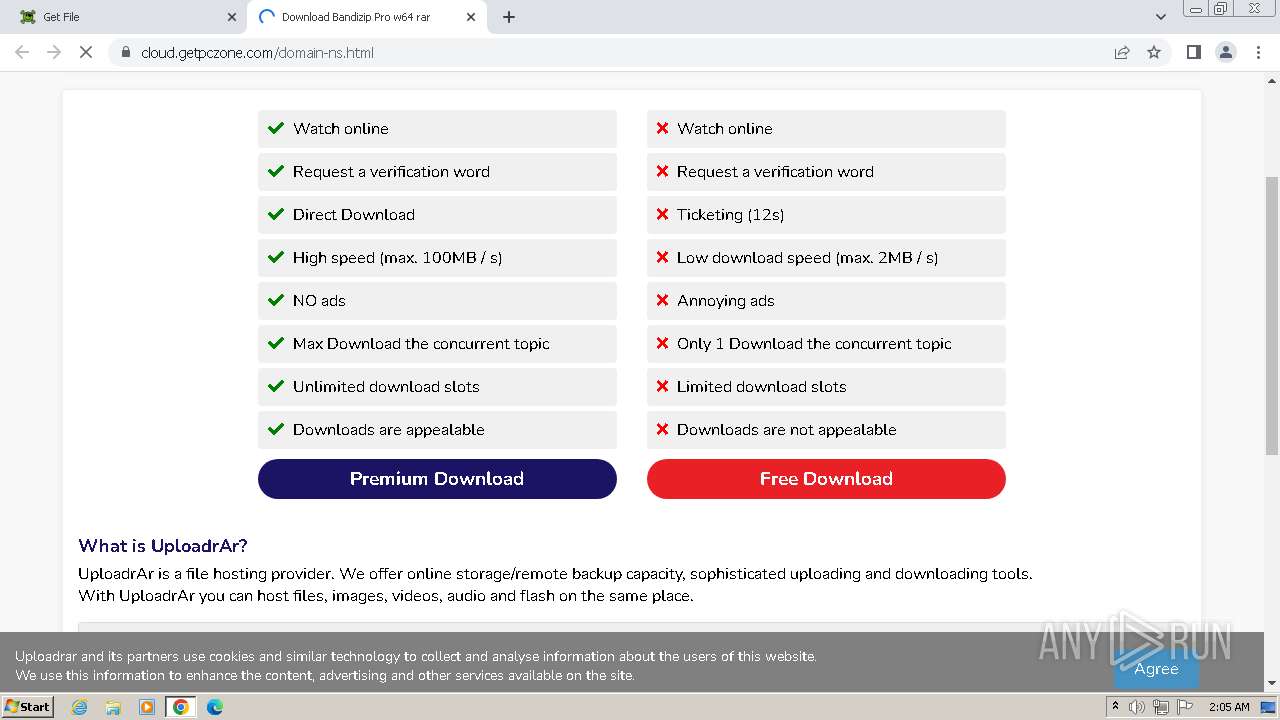Select 'High speed (max. 100MB / s)' row
1280x720 pixels.
(x=437, y=258)
